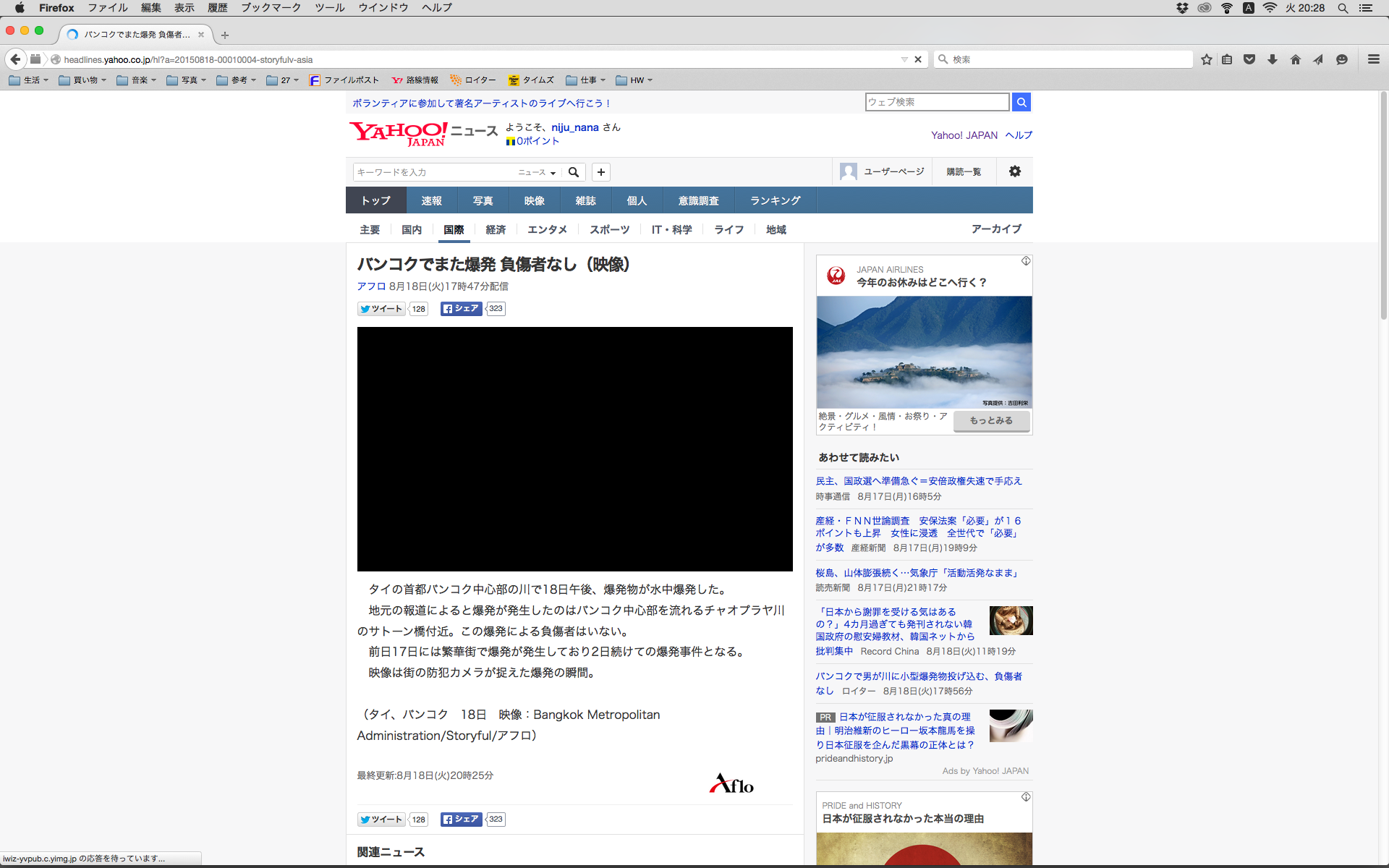
Task: Click the Yahoo settings gear icon
Action: pyautogui.click(x=1015, y=171)
